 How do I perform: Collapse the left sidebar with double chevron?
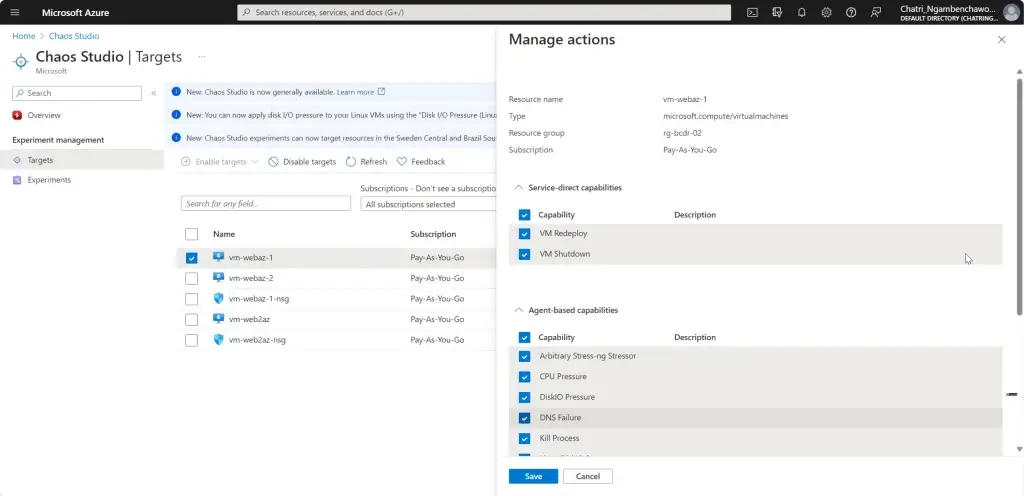click(x=153, y=93)
